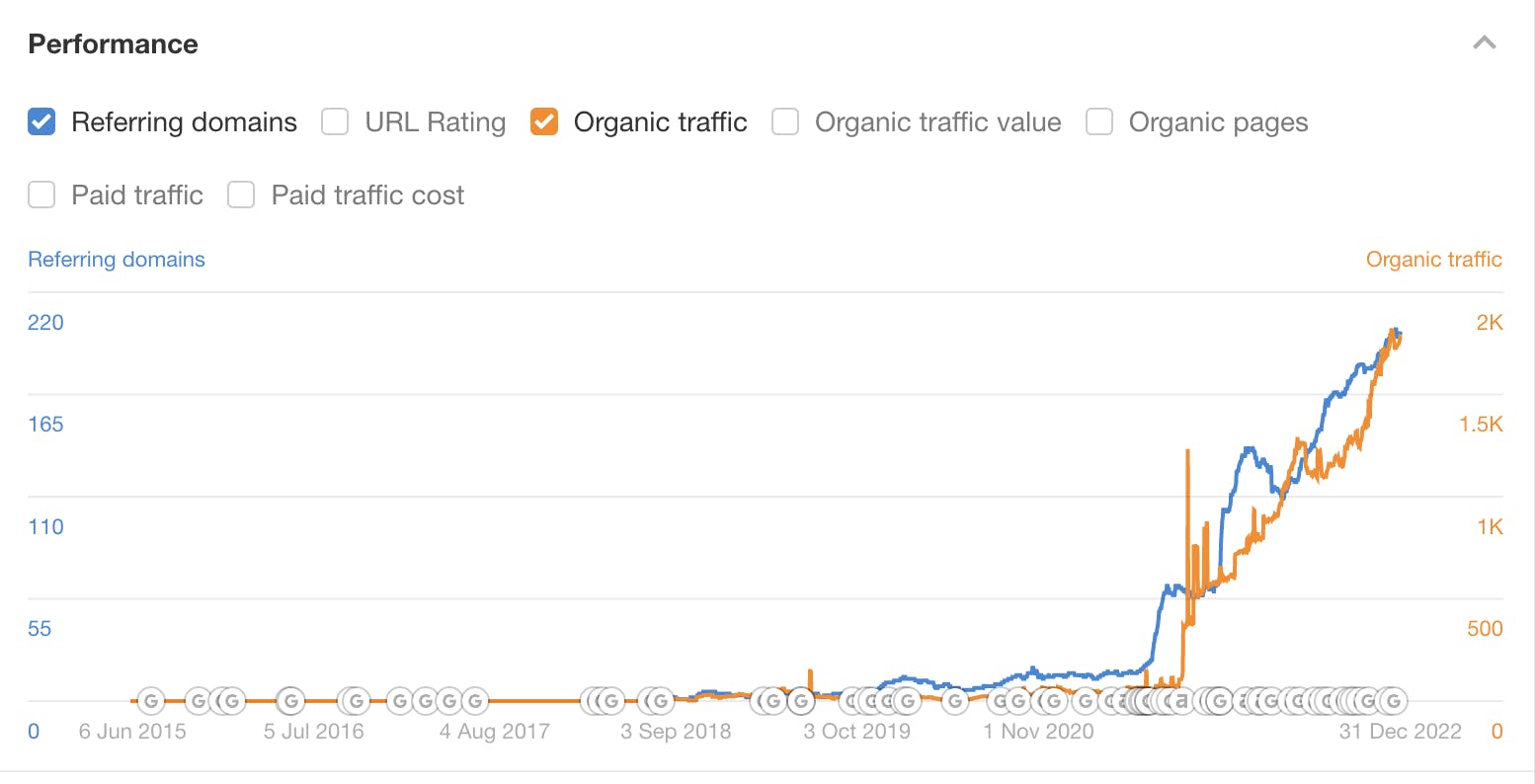Select rightmost of four Google markers before Aug 2017
Screen dimensions: 1535x784
475,701
